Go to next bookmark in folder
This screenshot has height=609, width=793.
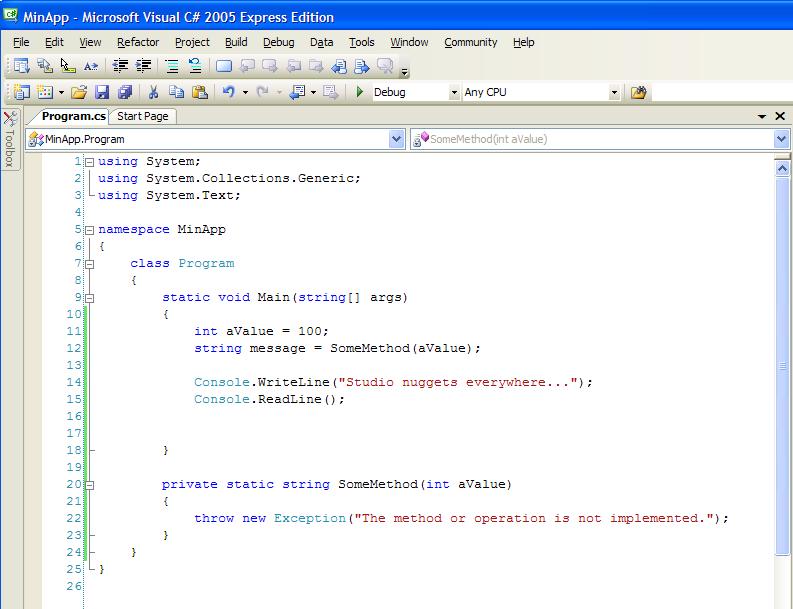pyautogui.click(x=316, y=66)
